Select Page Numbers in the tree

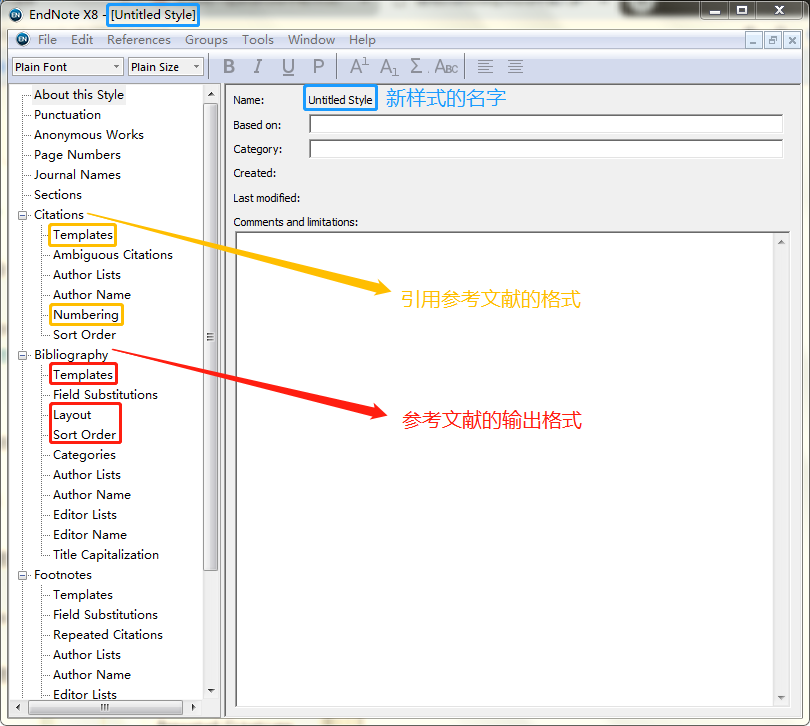(x=77, y=155)
